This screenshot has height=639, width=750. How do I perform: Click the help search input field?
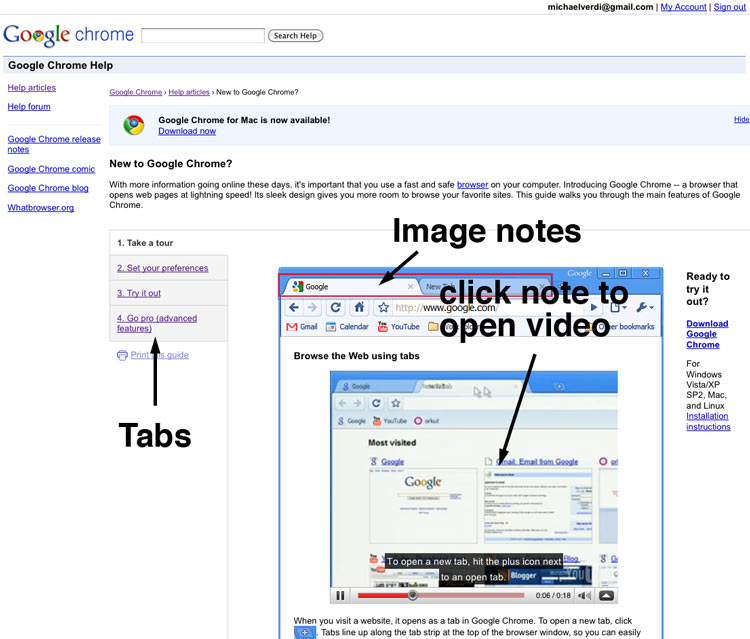pyautogui.click(x=203, y=35)
